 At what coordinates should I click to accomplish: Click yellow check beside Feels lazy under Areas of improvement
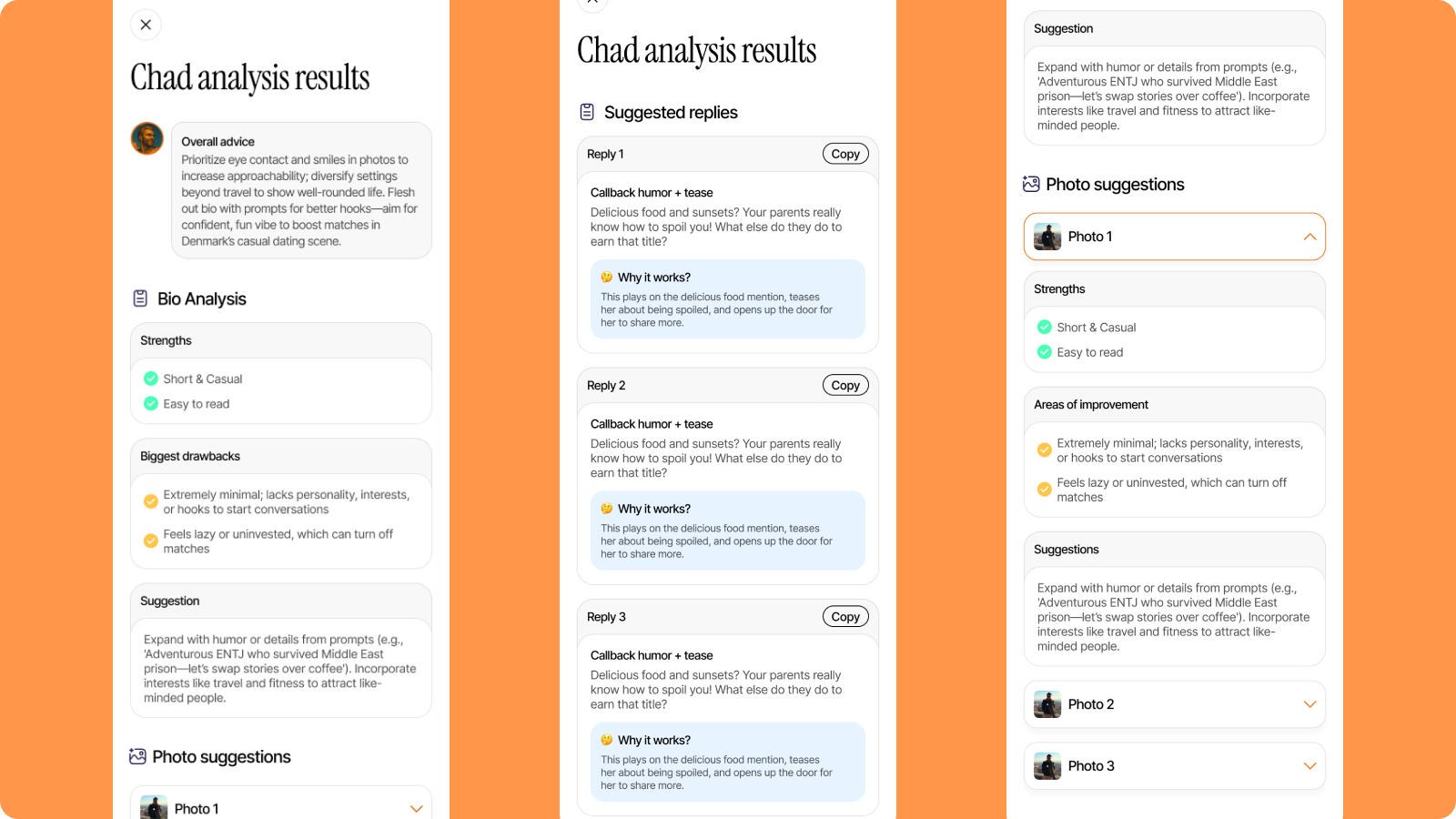[x=1045, y=490]
